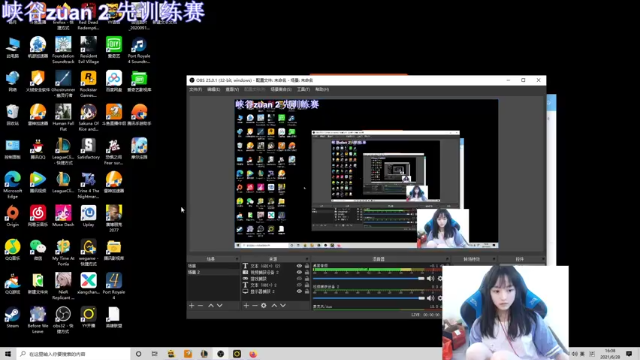Open the notification center icon
640x360 pixels.
[x=629, y=354]
